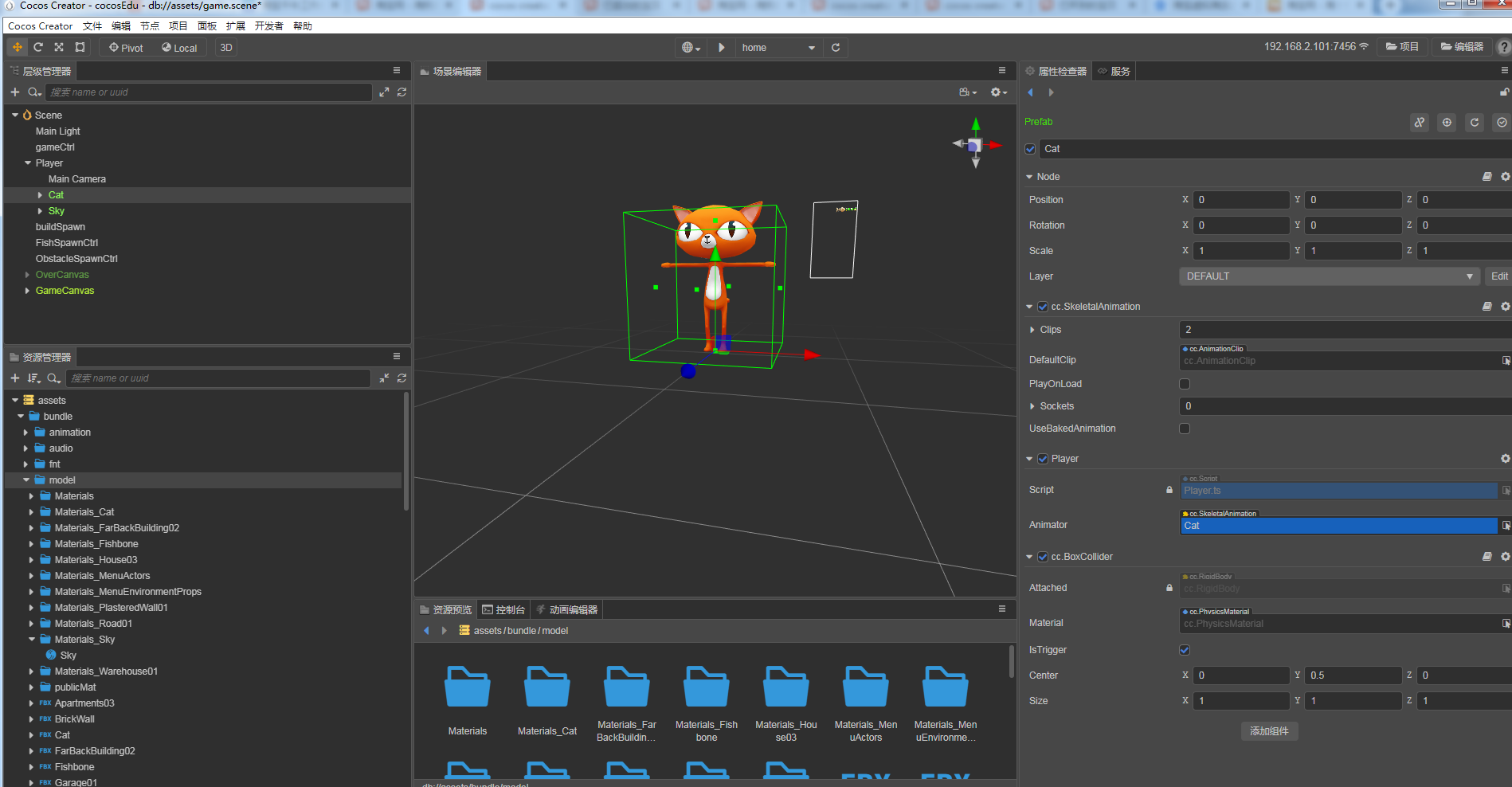Click the Position X input field
Image resolution: width=1512 pixels, height=787 pixels.
pyautogui.click(x=1240, y=200)
